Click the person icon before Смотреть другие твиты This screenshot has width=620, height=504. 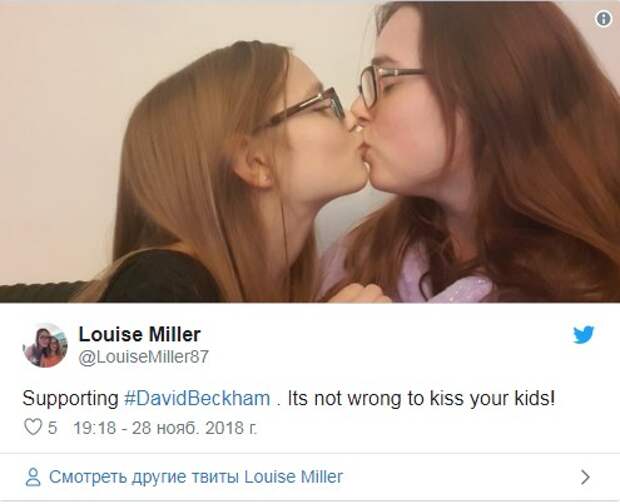click(33, 477)
